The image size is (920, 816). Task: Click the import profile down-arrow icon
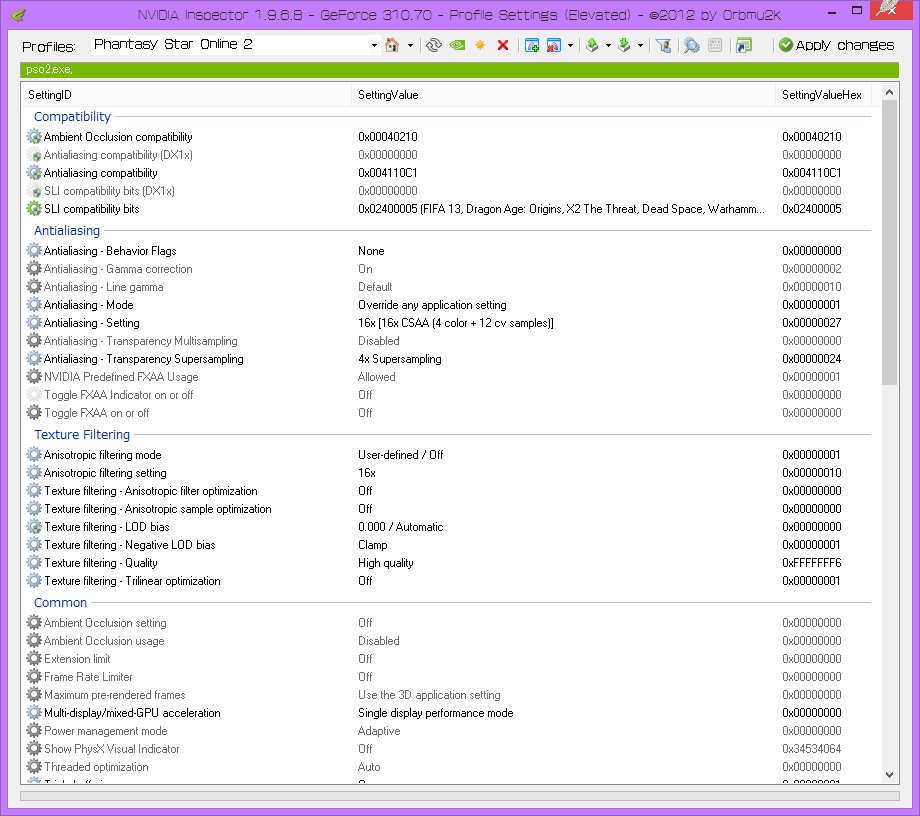[x=624, y=45]
